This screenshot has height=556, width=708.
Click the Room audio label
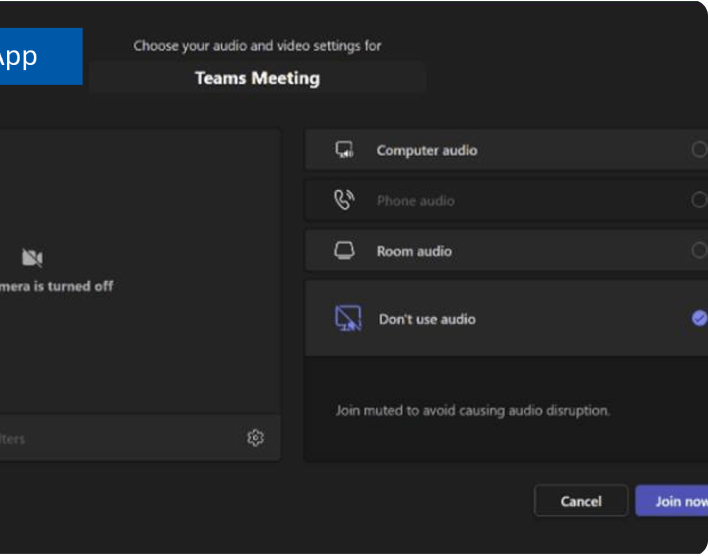tap(414, 251)
